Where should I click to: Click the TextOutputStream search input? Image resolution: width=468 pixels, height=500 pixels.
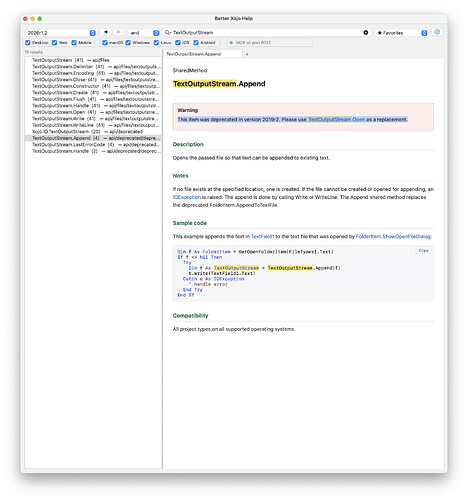click(x=267, y=32)
